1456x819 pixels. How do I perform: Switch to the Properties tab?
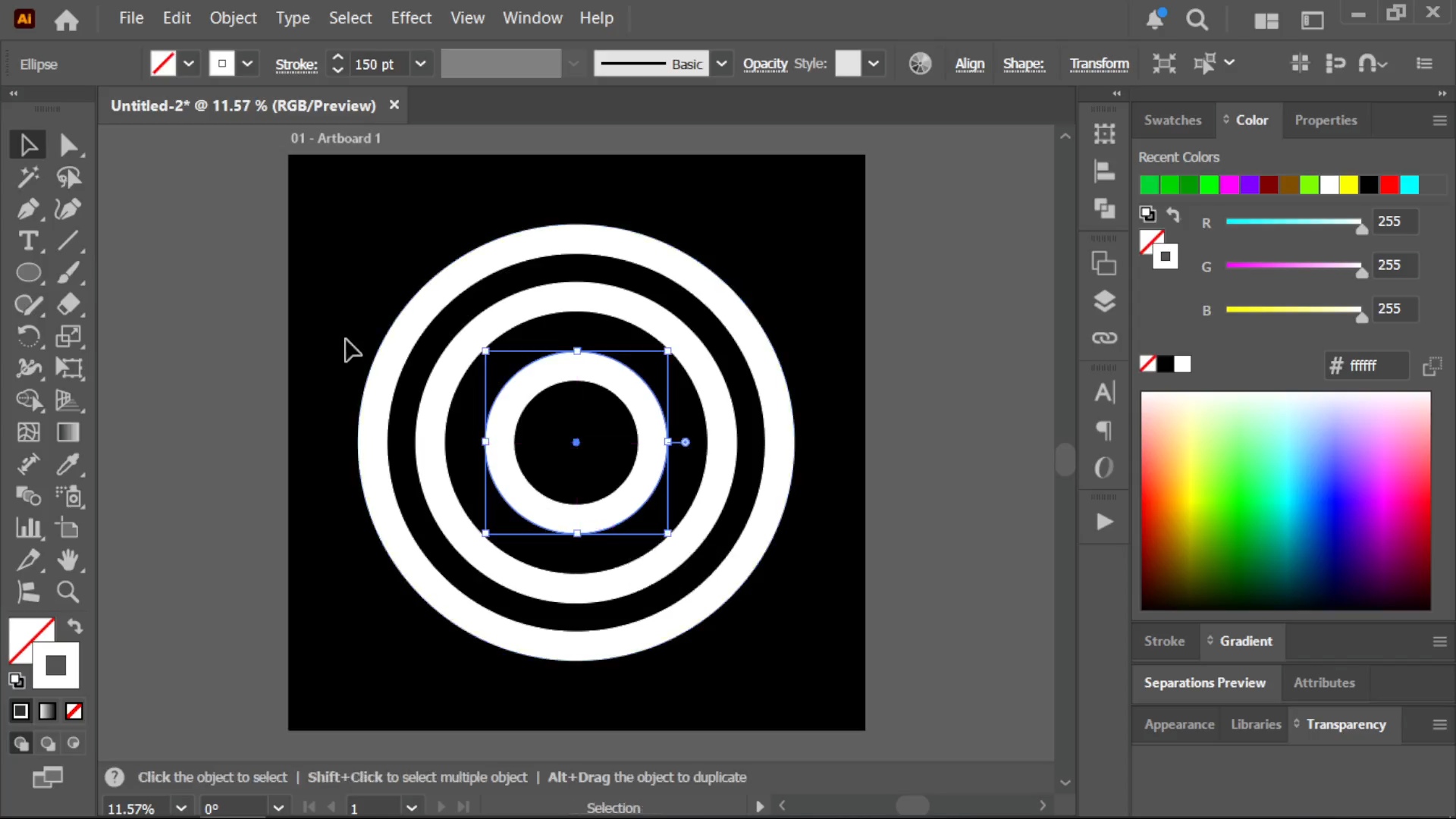click(1326, 121)
